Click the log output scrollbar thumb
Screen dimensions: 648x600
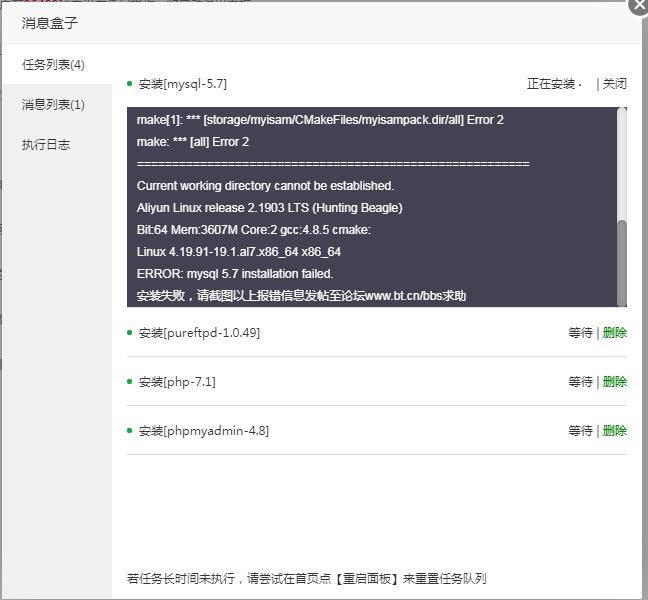point(622,263)
